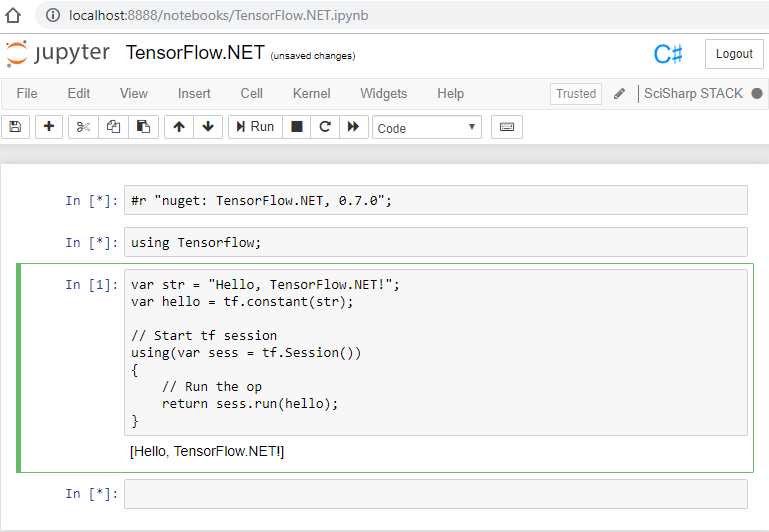
Task: Open the command palette keyboard icon
Action: [507, 127]
